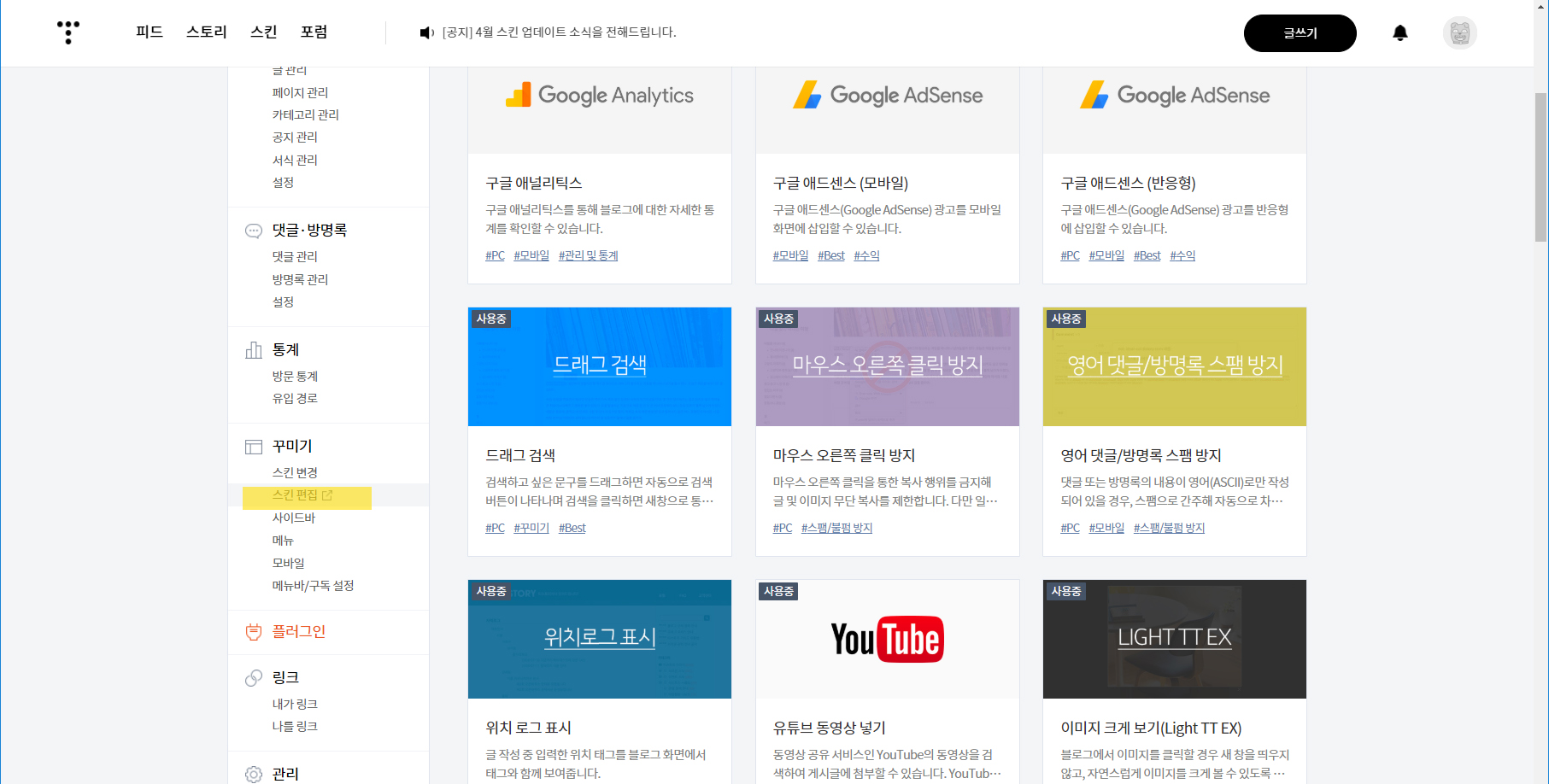The width and height of the screenshot is (1549, 784).
Task: Open the Google Analytics plugin thumbnail
Action: click(600, 110)
